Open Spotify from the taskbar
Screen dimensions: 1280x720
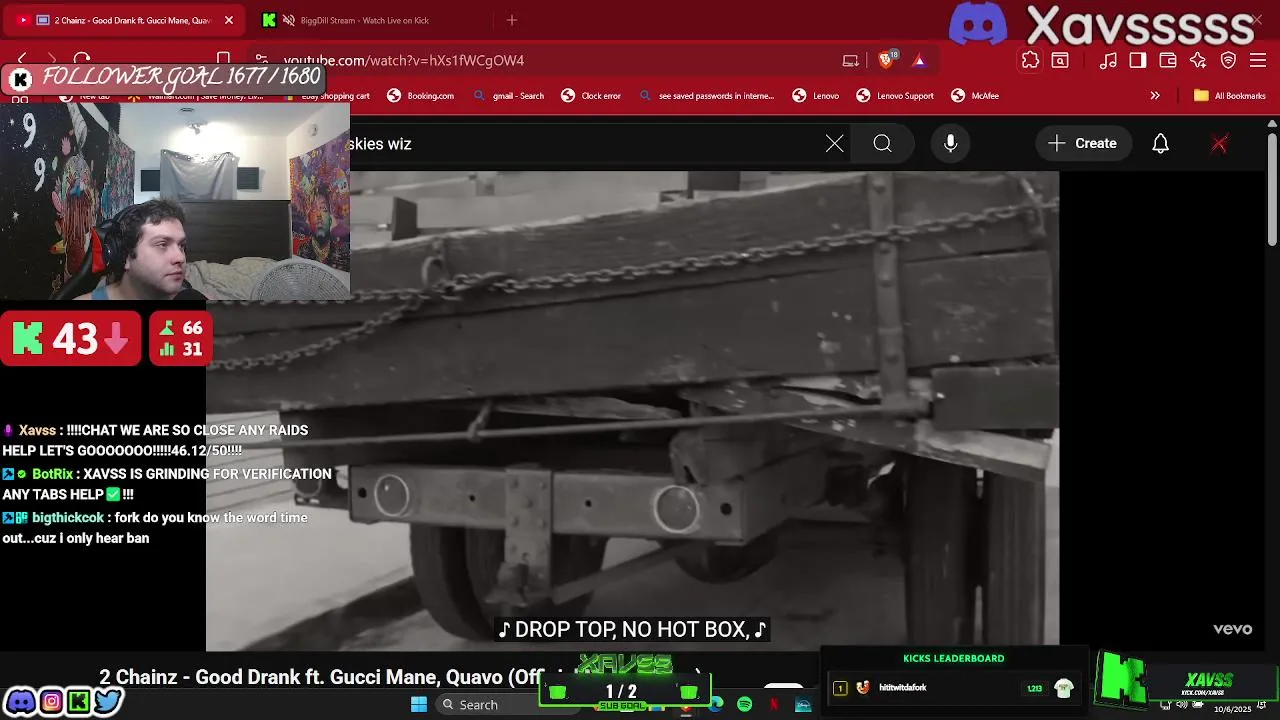click(744, 705)
